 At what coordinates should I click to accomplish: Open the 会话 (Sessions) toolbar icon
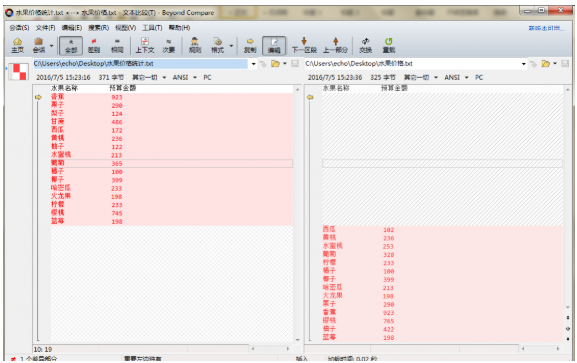coord(39,45)
